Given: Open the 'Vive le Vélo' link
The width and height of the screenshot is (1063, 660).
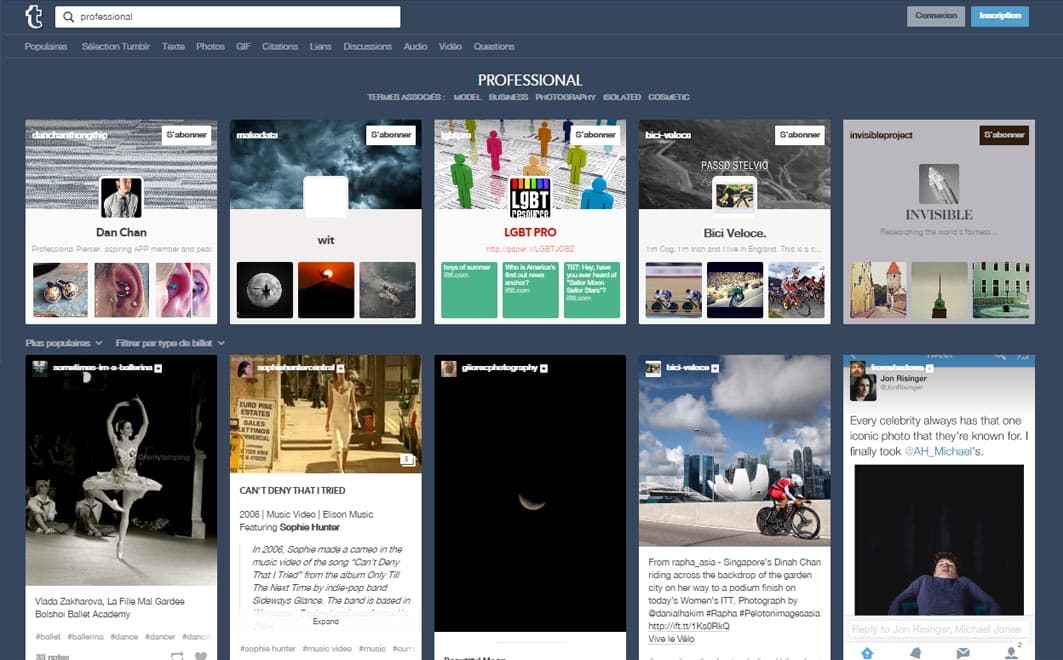Looking at the screenshot, I should coord(671,639).
